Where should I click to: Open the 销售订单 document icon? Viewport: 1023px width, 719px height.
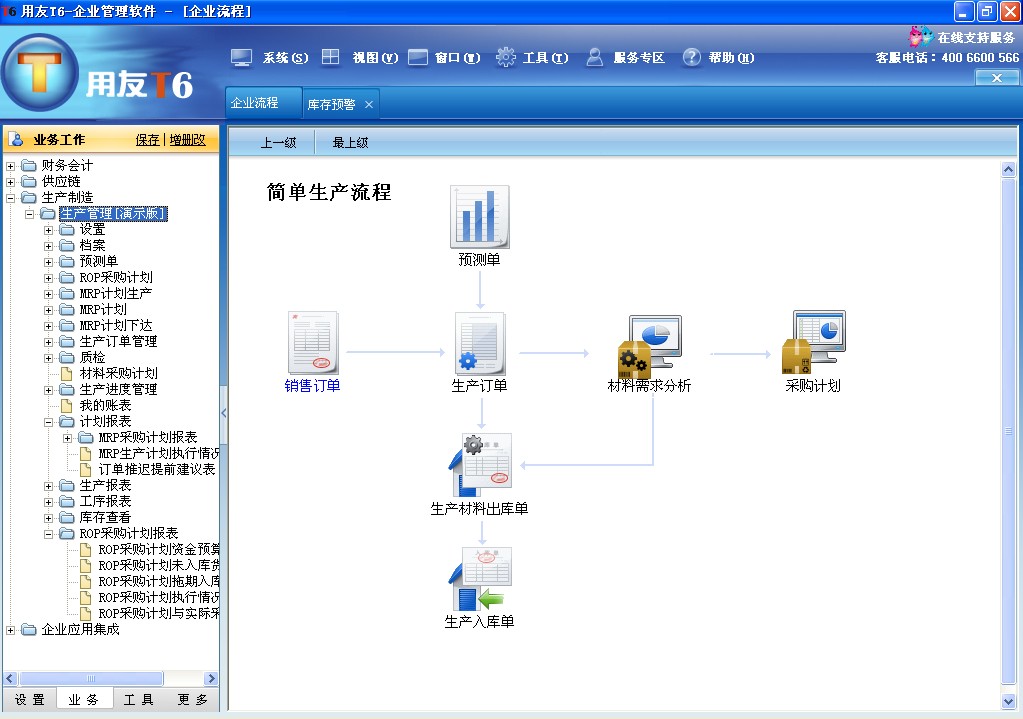point(313,342)
